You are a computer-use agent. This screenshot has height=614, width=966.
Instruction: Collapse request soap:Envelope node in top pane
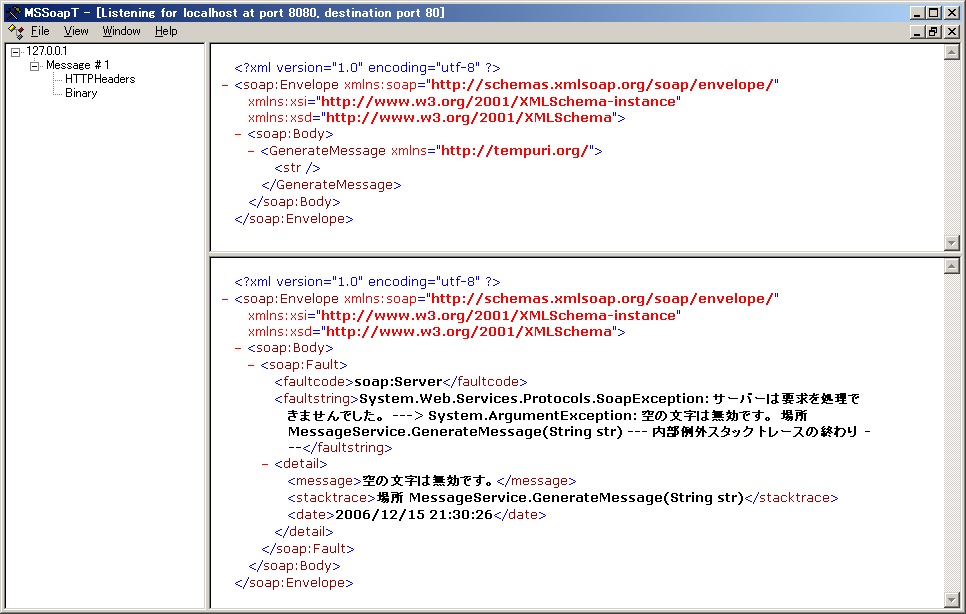tap(225, 85)
